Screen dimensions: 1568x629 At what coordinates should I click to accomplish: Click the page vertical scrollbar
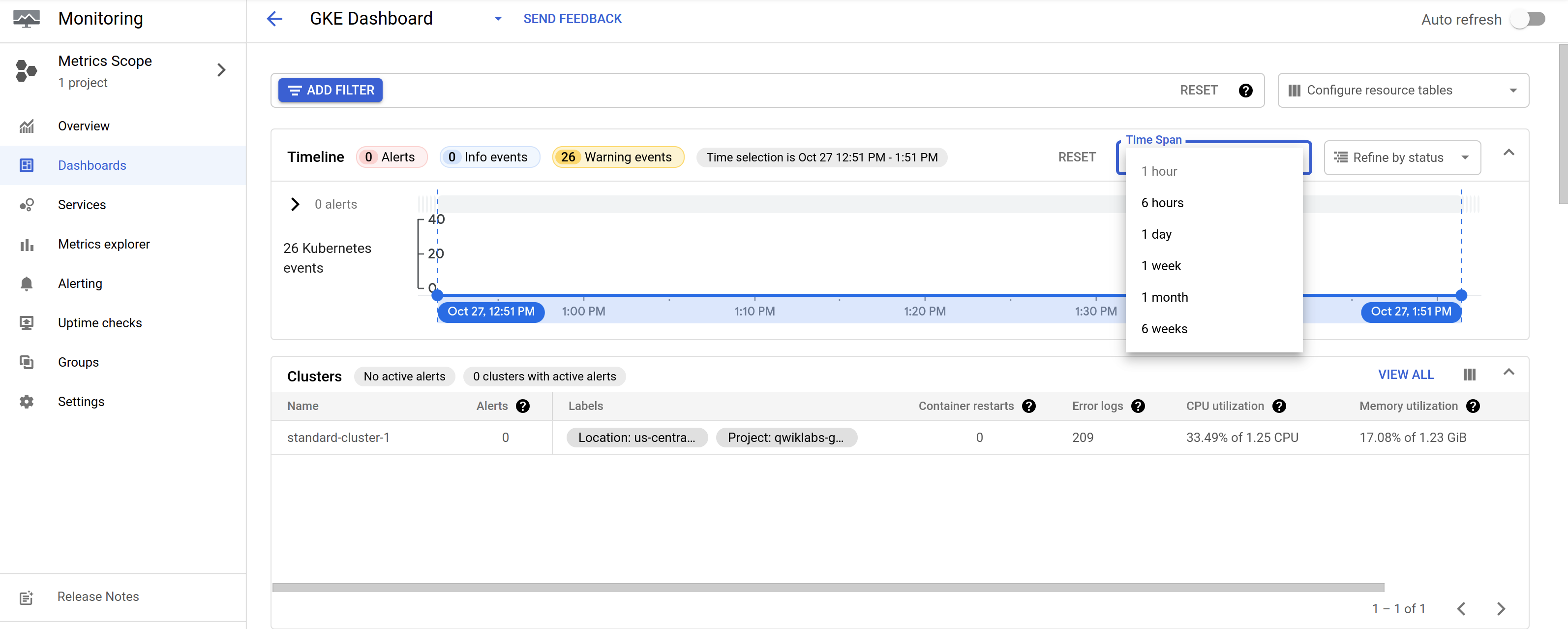point(1563,124)
